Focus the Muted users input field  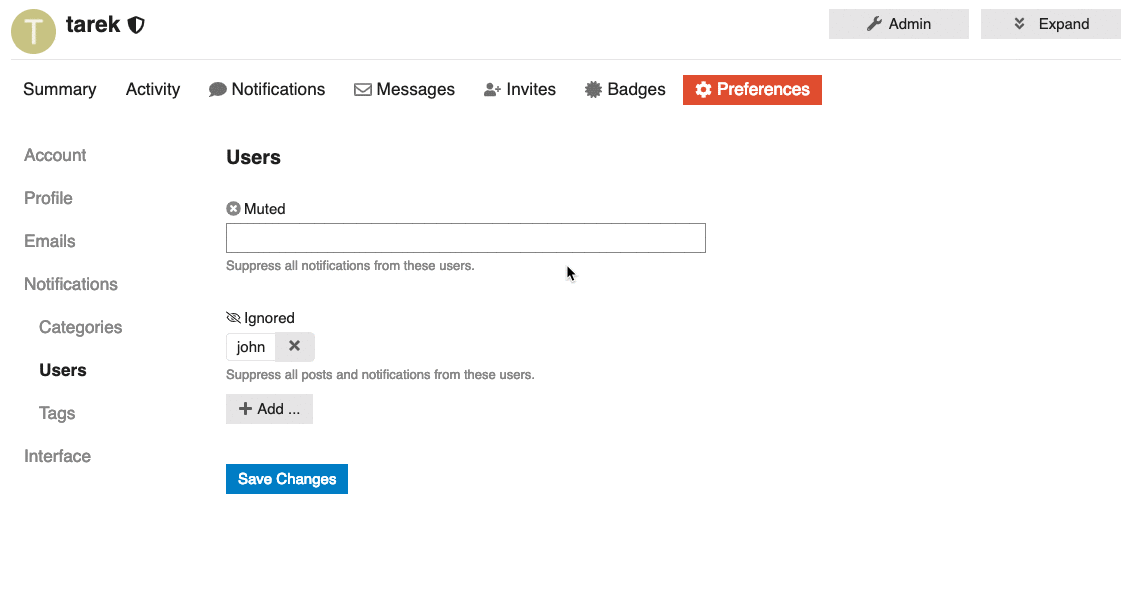tap(465, 238)
